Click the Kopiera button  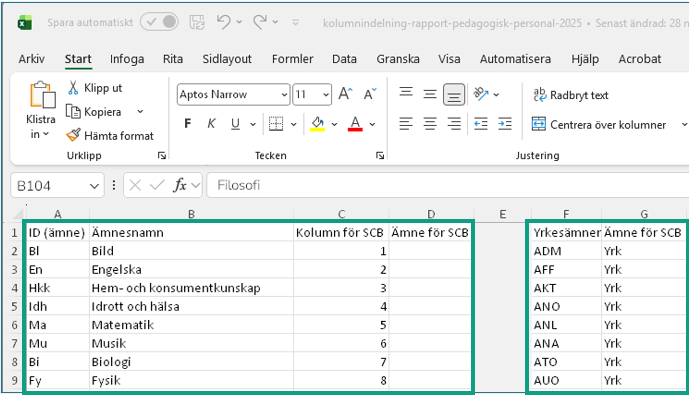tap(94, 112)
